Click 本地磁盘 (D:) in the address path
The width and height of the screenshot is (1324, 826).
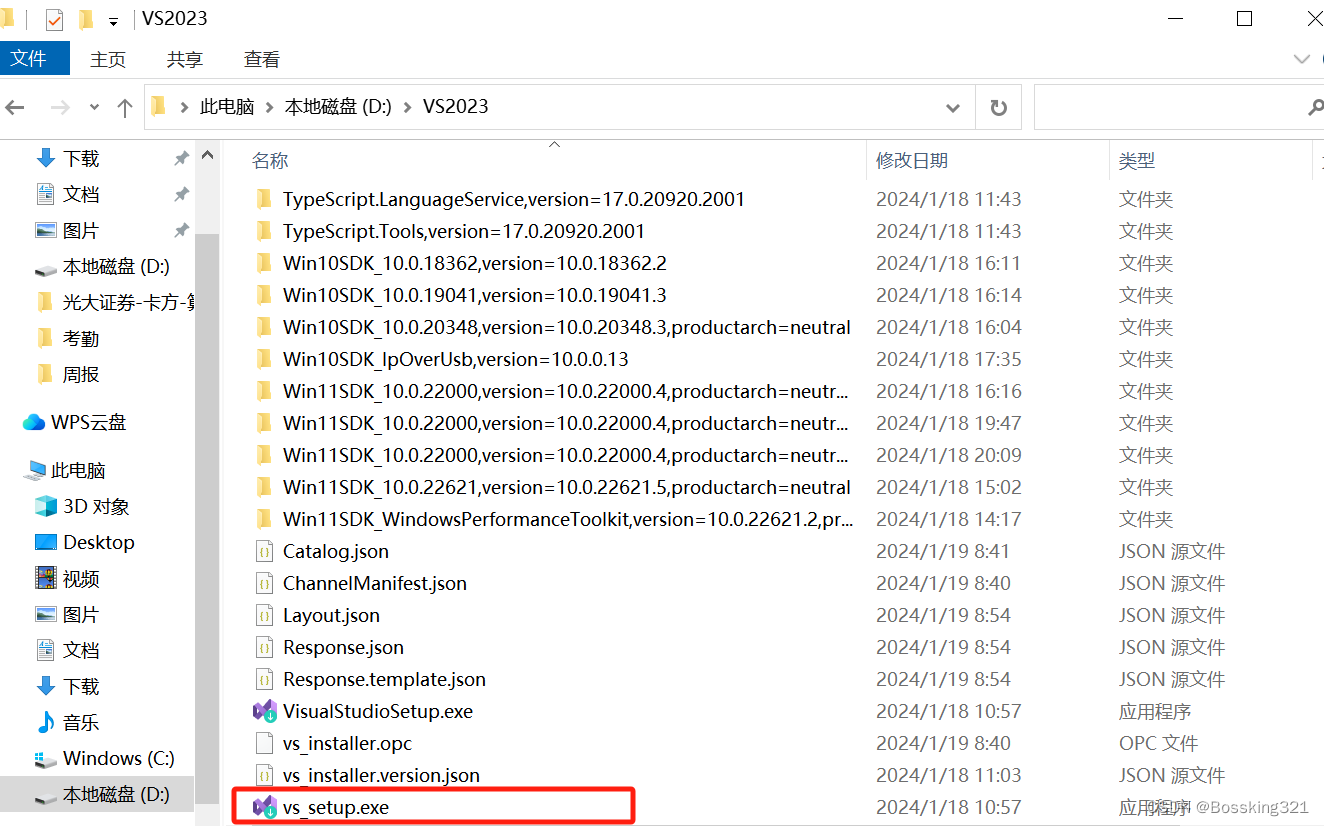click(338, 107)
